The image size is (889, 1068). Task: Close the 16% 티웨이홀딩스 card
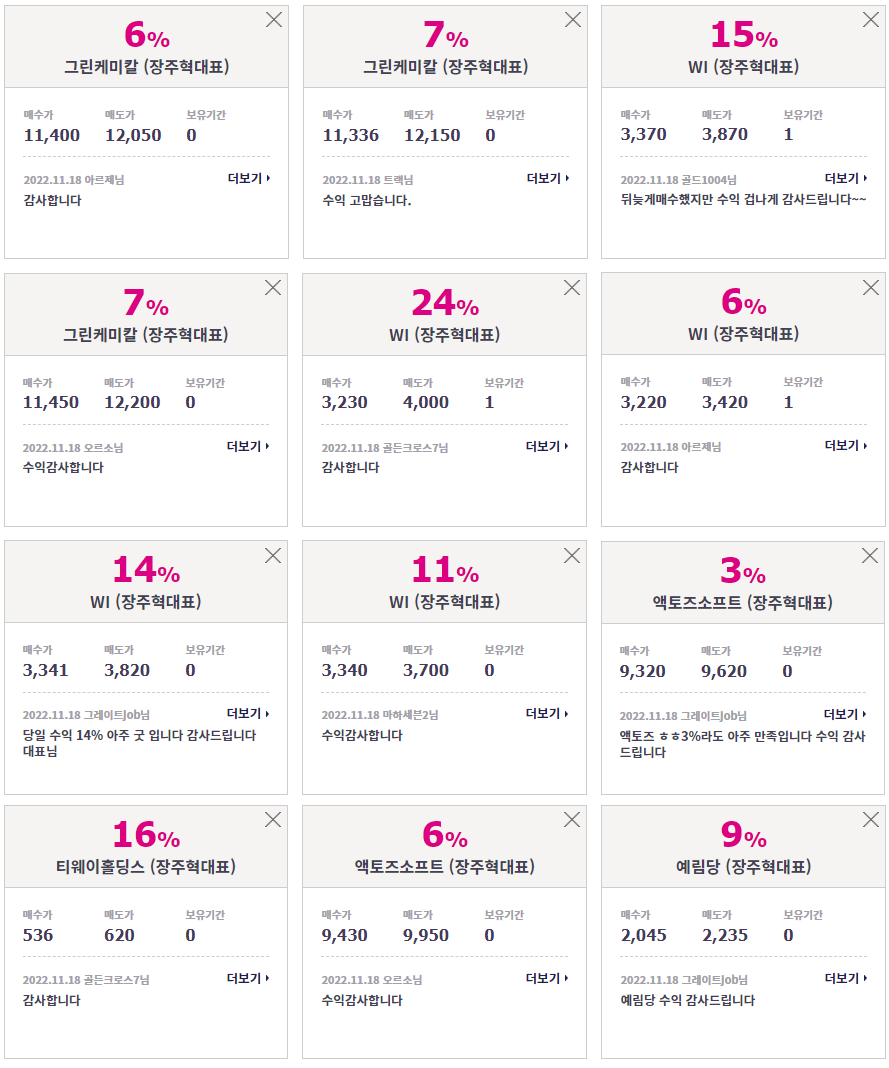[273, 819]
